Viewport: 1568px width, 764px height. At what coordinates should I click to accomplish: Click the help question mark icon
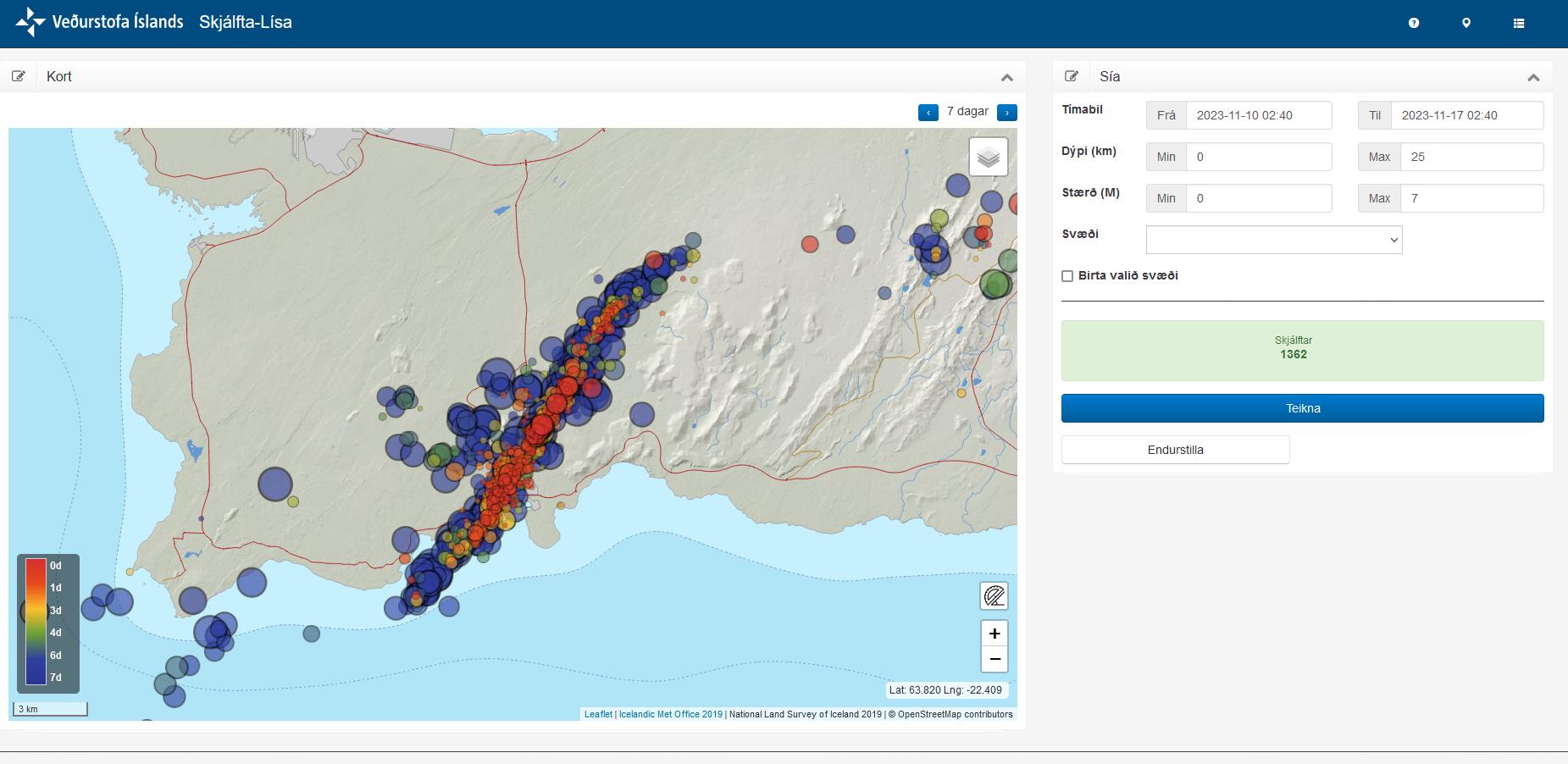pos(1414,23)
